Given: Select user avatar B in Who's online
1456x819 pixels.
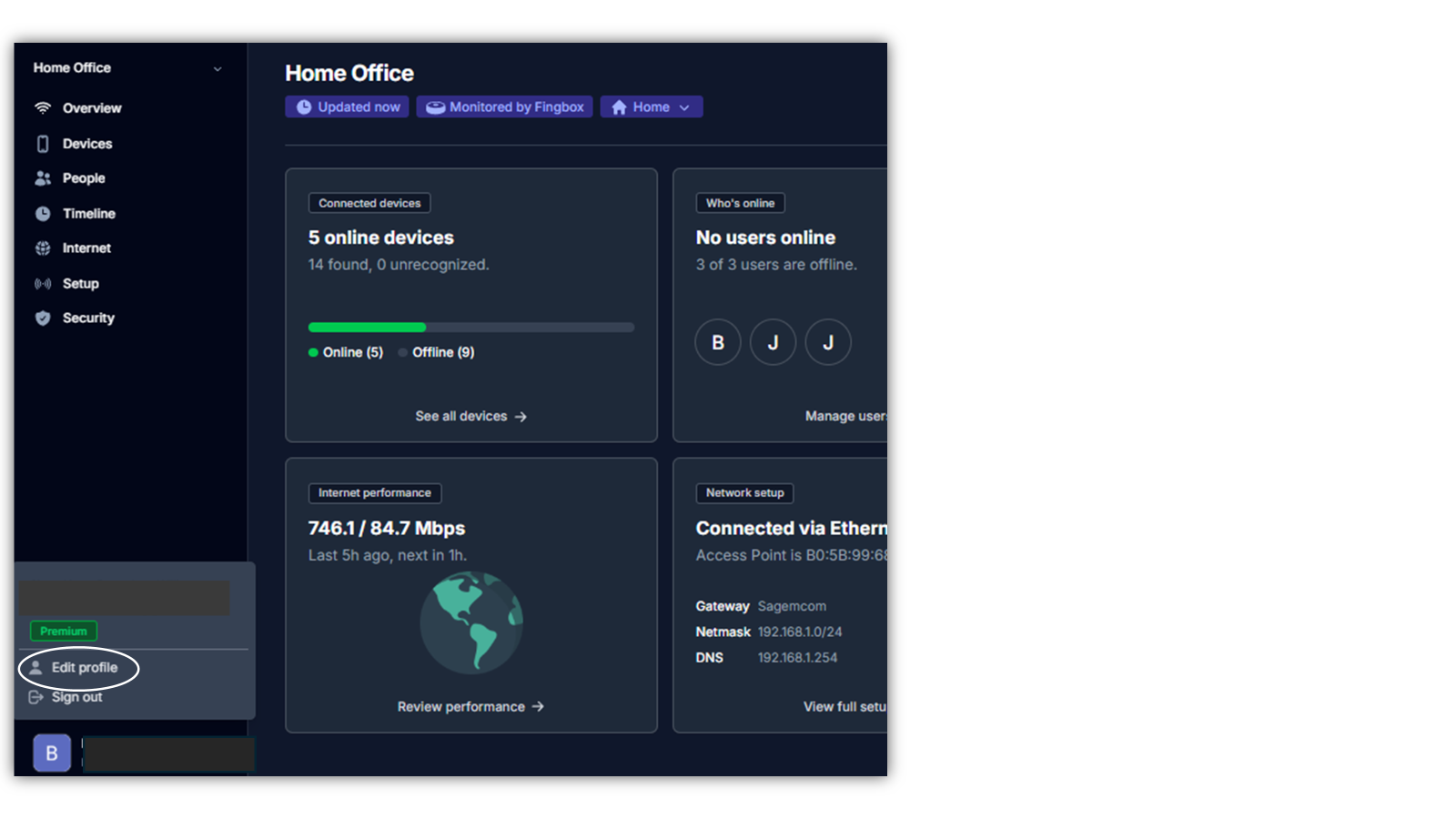Looking at the screenshot, I should 718,343.
